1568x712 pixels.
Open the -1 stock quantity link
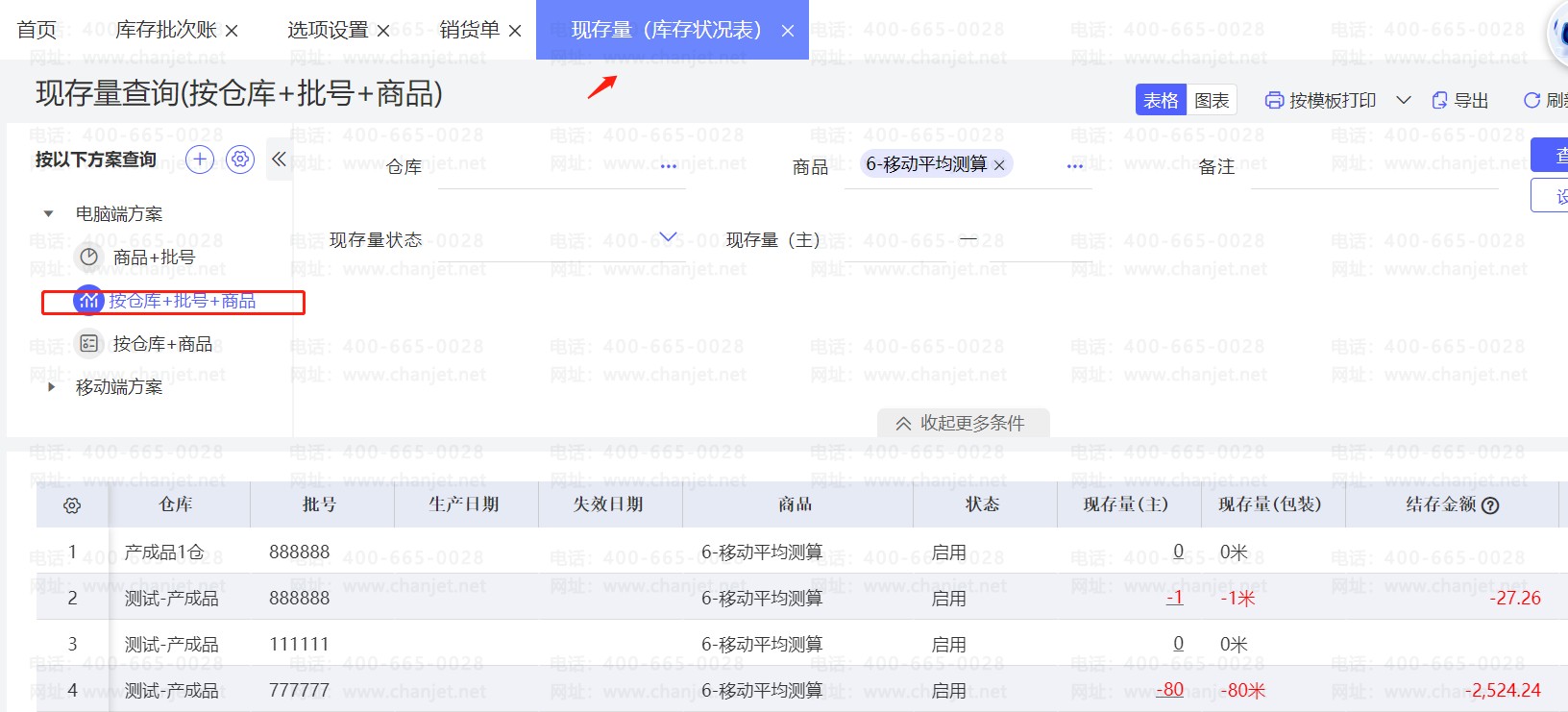tap(1175, 598)
